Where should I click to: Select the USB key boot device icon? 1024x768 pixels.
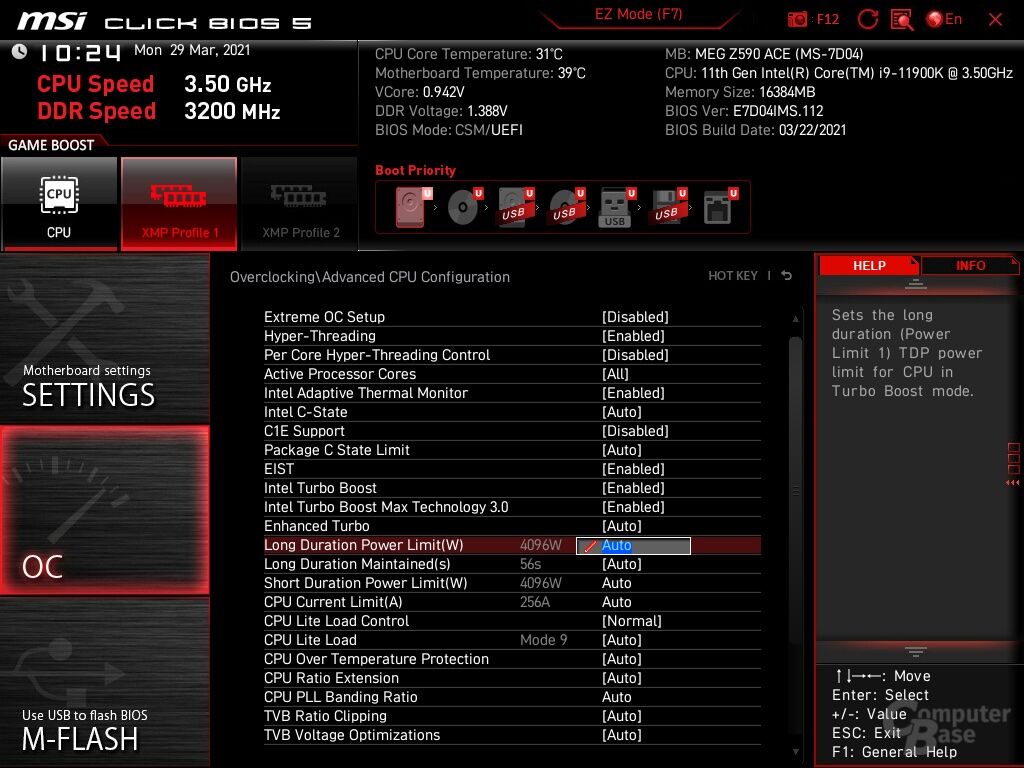click(x=616, y=207)
